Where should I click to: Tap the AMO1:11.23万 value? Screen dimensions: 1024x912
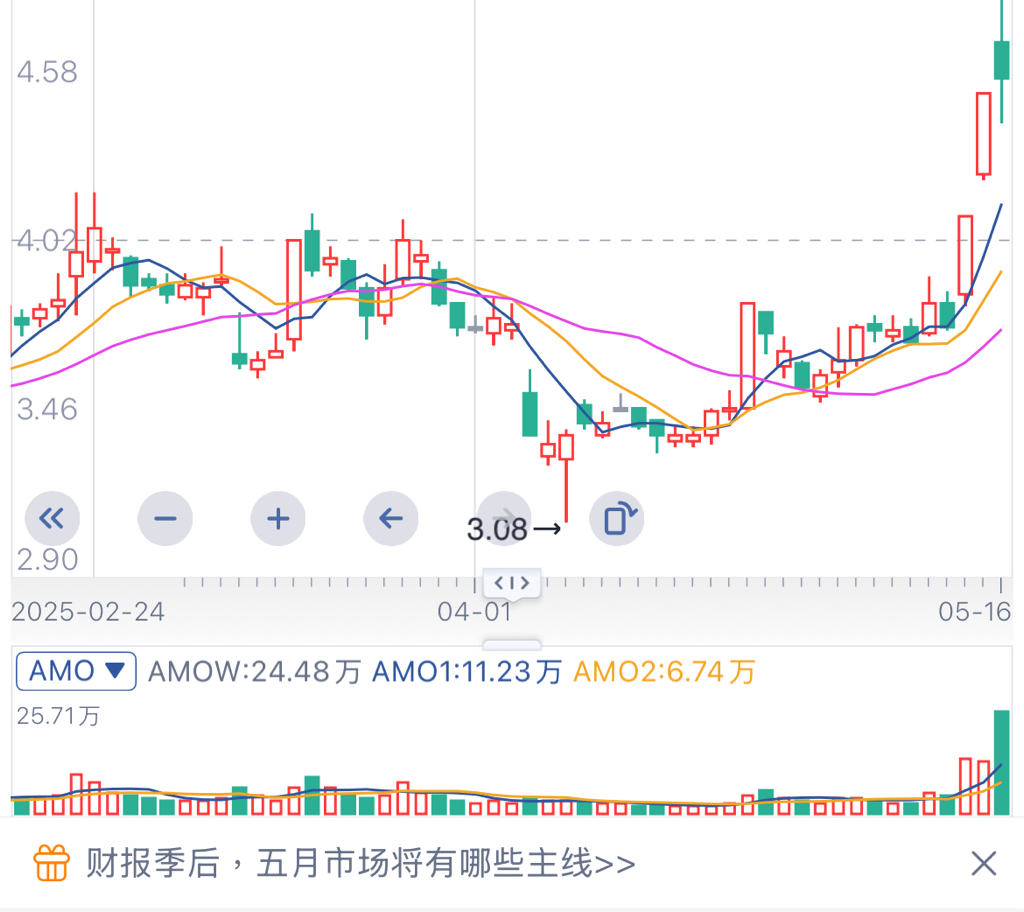click(467, 672)
